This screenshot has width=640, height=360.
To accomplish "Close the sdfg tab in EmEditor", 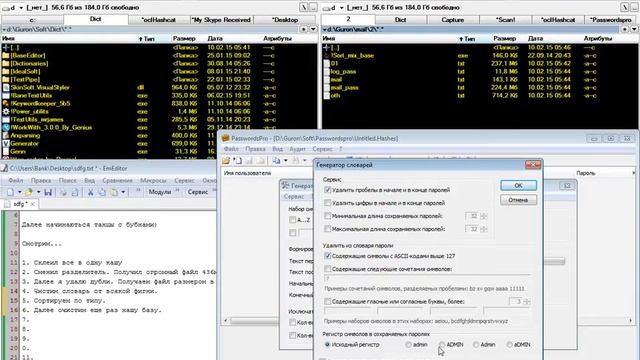I will 32,204.
